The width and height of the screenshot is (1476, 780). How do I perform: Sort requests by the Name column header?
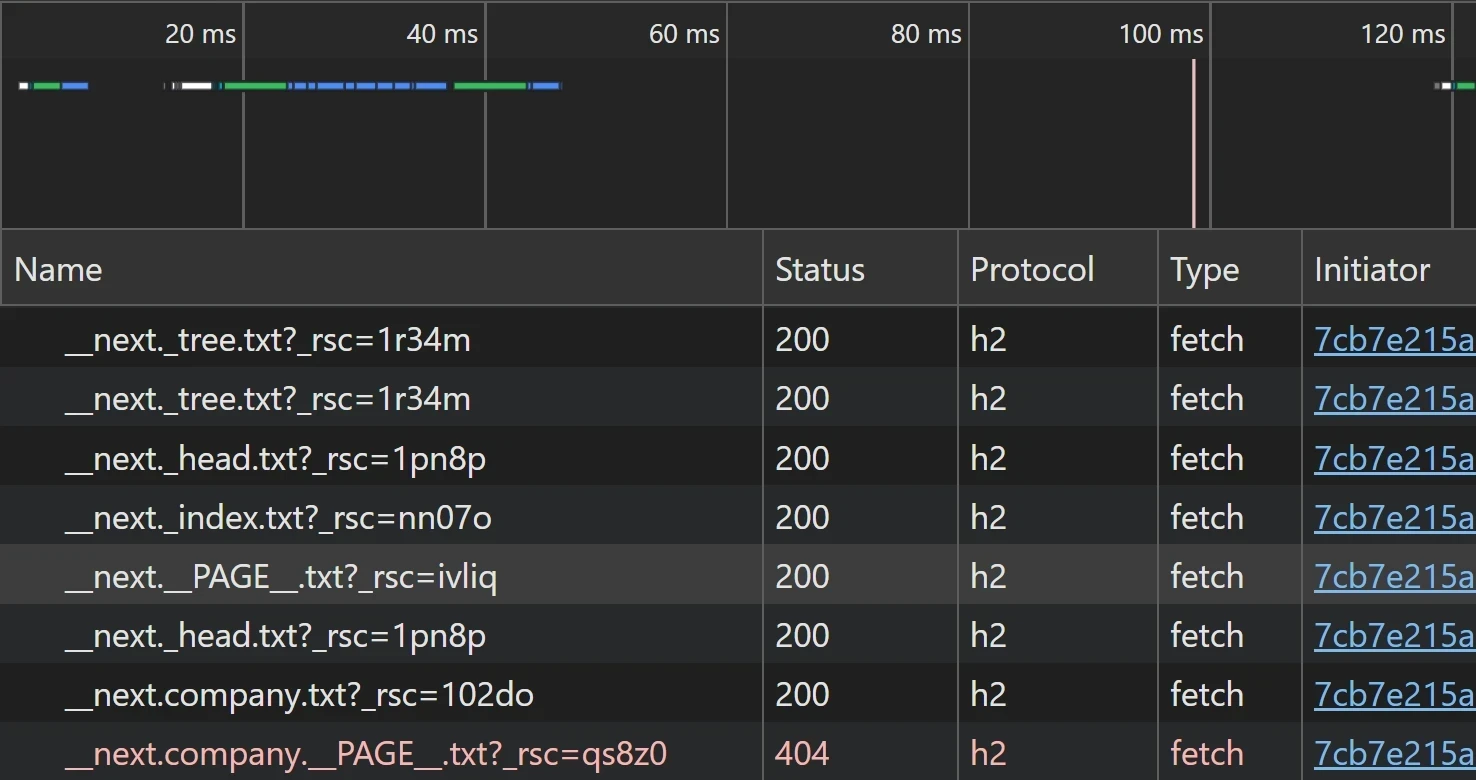click(x=58, y=270)
